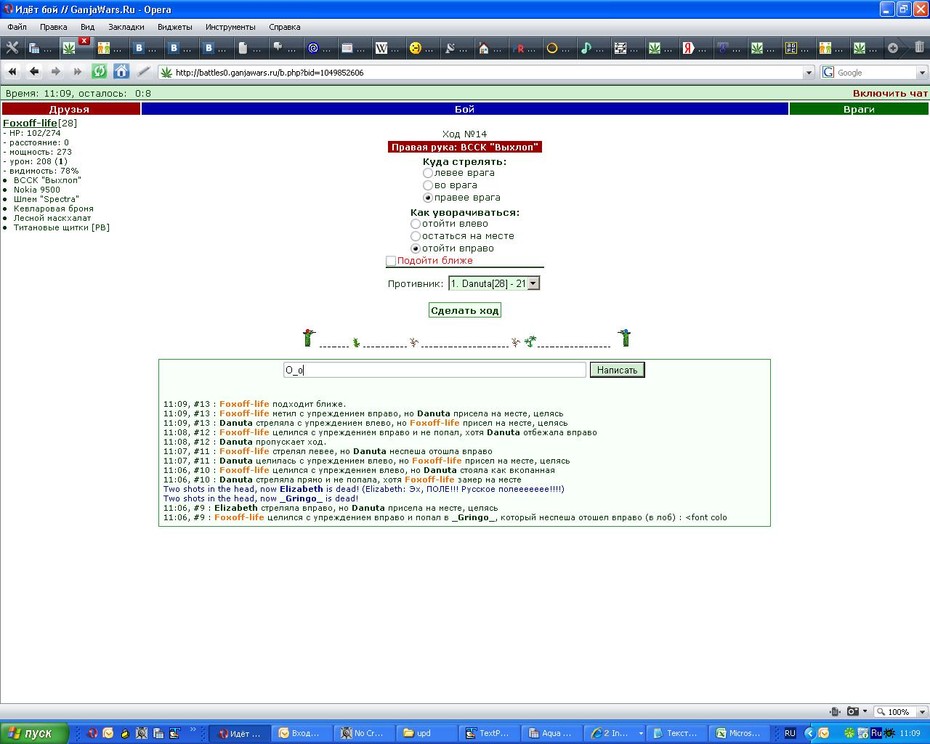Click the chat message input field

coord(434,370)
